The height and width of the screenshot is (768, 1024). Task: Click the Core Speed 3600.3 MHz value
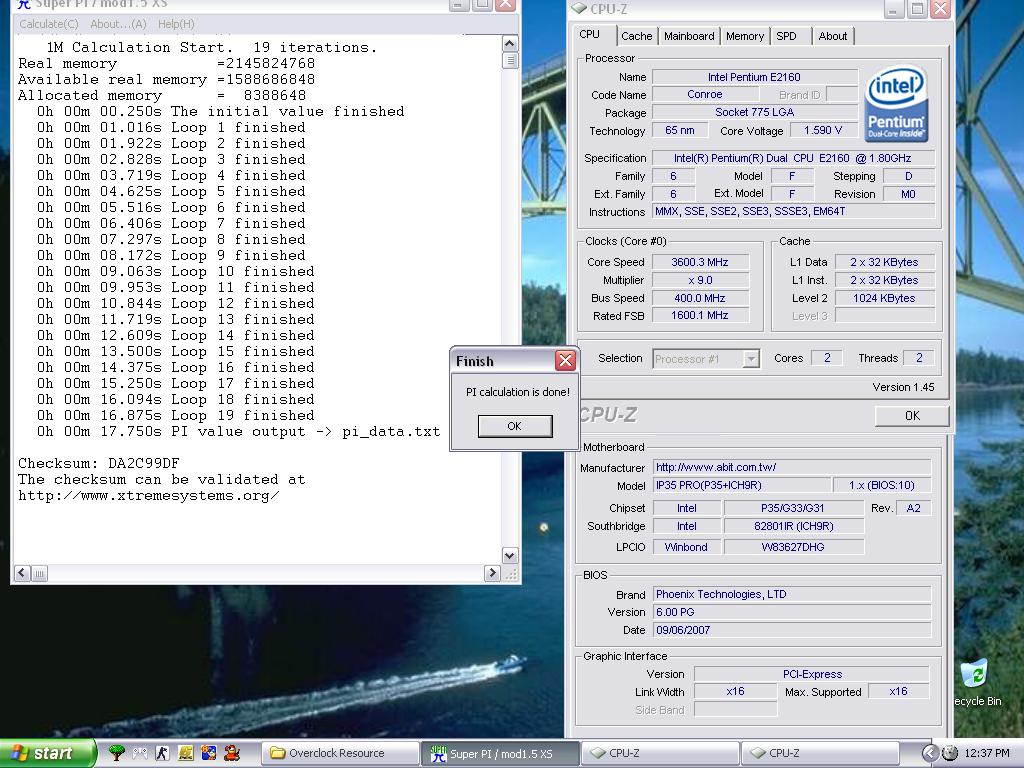[700, 262]
